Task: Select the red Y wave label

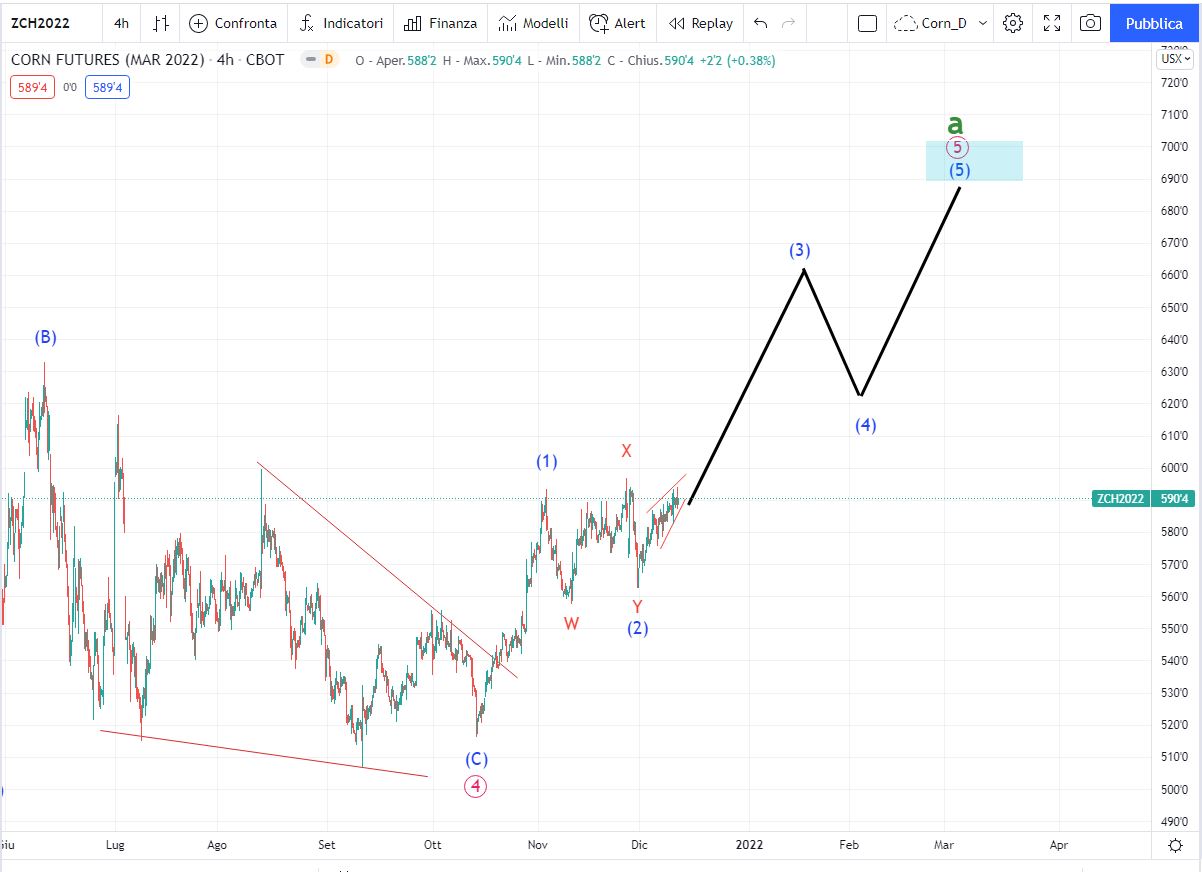Action: [x=638, y=606]
